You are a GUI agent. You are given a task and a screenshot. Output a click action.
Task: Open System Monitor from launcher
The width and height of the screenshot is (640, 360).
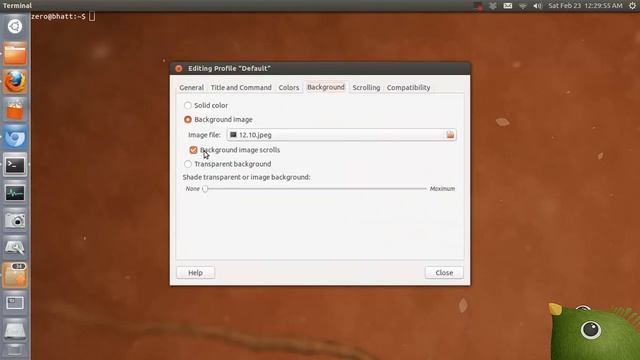click(x=15, y=193)
